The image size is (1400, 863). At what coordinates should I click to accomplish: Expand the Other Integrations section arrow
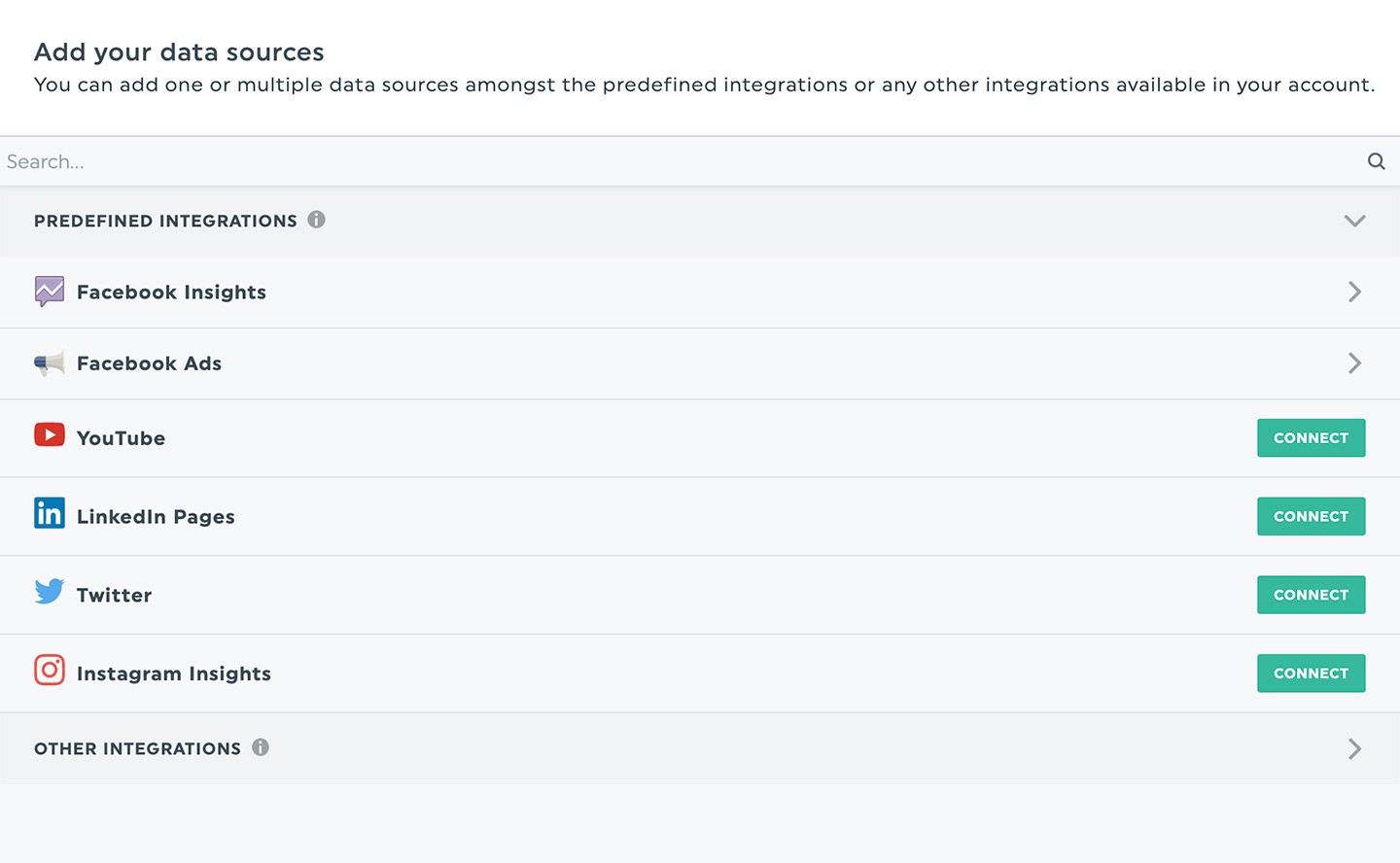1354,748
